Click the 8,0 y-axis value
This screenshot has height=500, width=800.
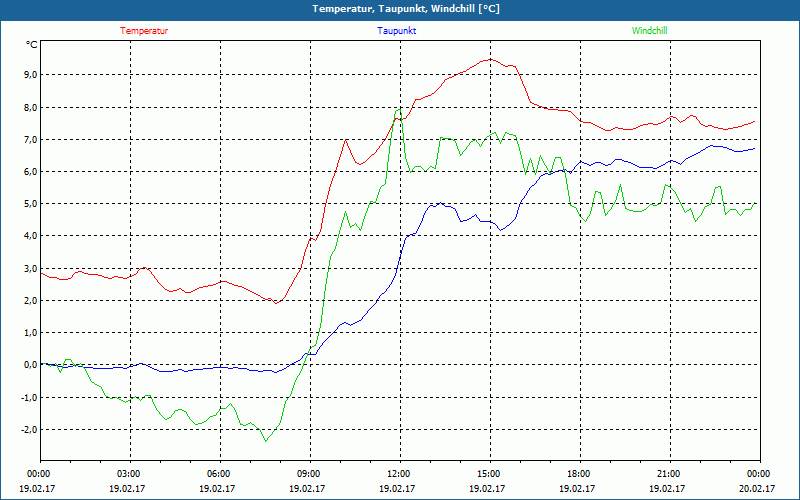click(31, 108)
